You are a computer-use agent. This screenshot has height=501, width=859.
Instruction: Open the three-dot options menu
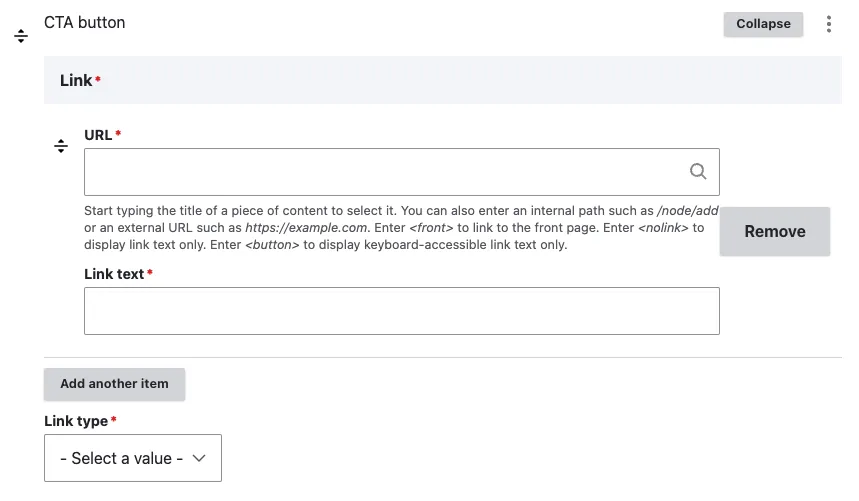pos(828,24)
